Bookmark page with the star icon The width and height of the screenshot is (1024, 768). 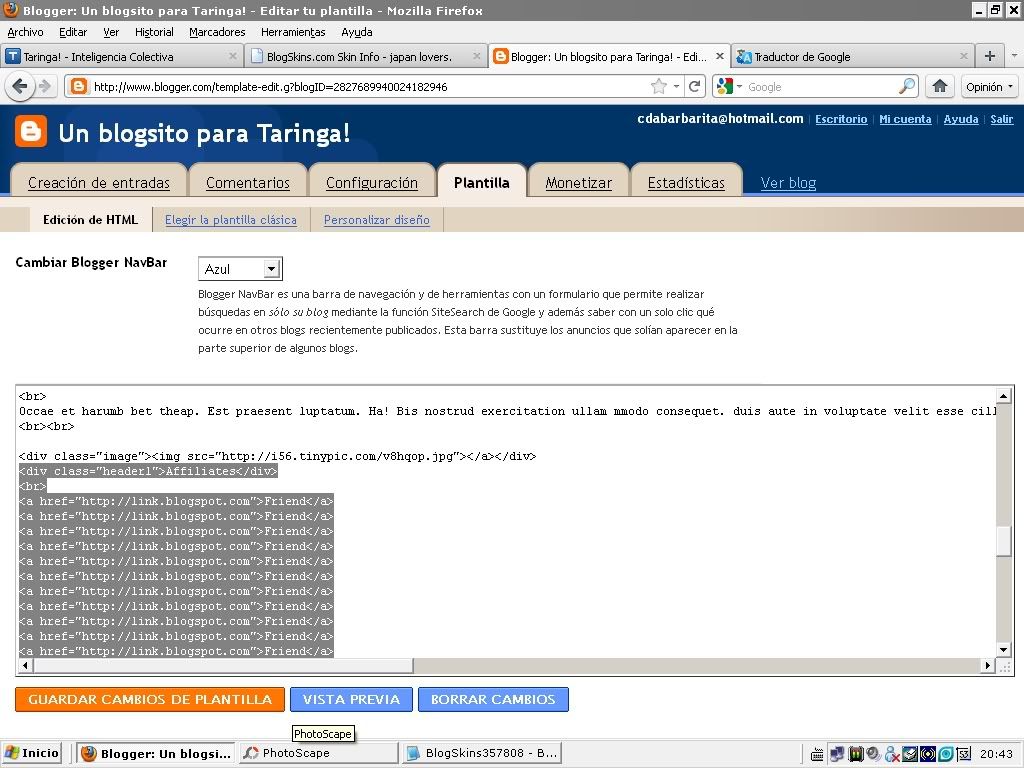(x=659, y=86)
